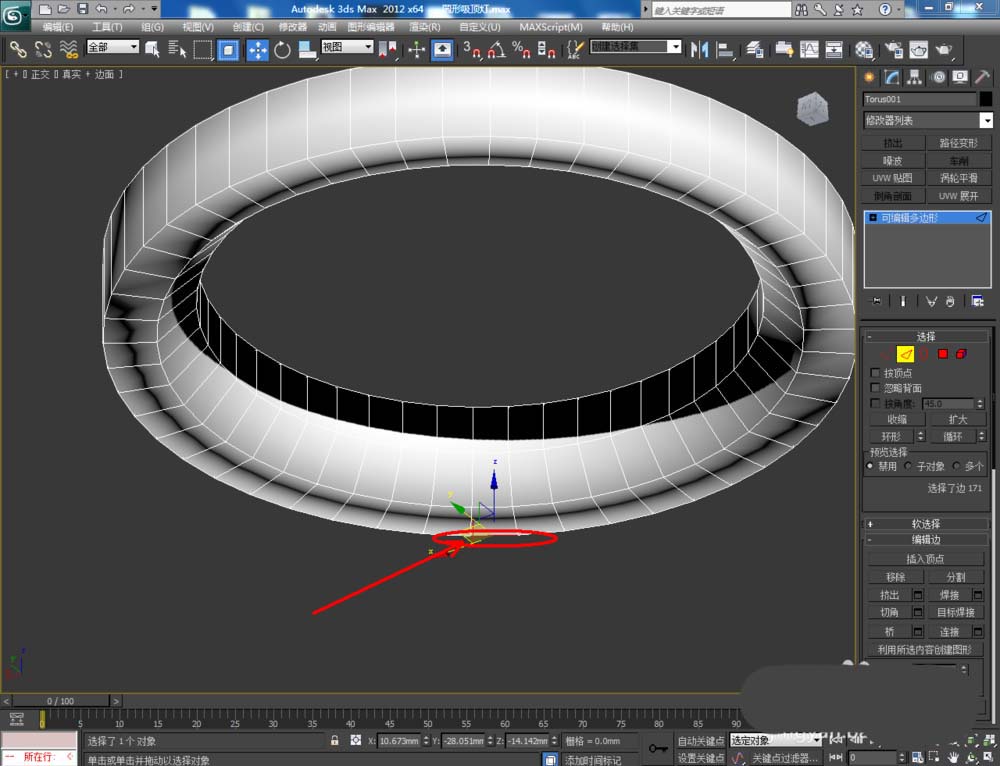
Task: Select the 禁用 preview radio button
Action: (870, 466)
